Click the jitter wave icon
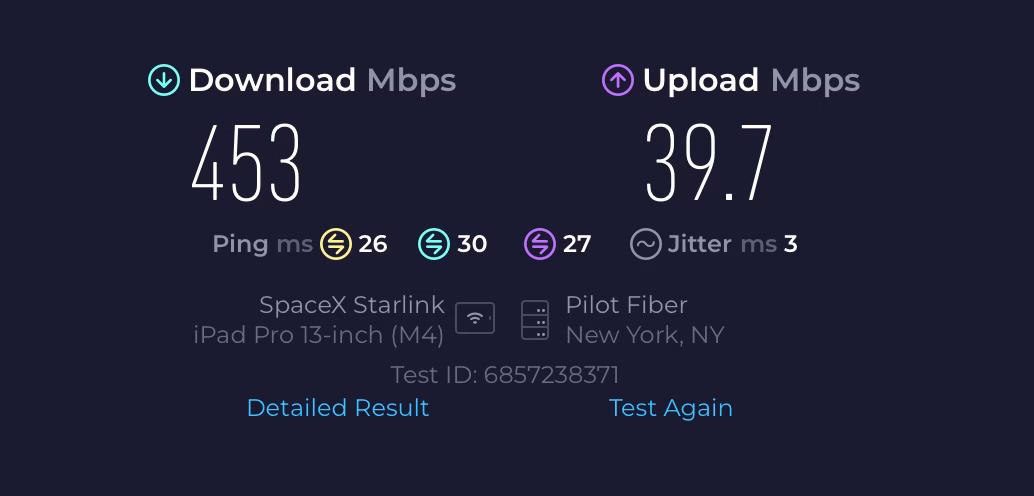 [x=645, y=244]
